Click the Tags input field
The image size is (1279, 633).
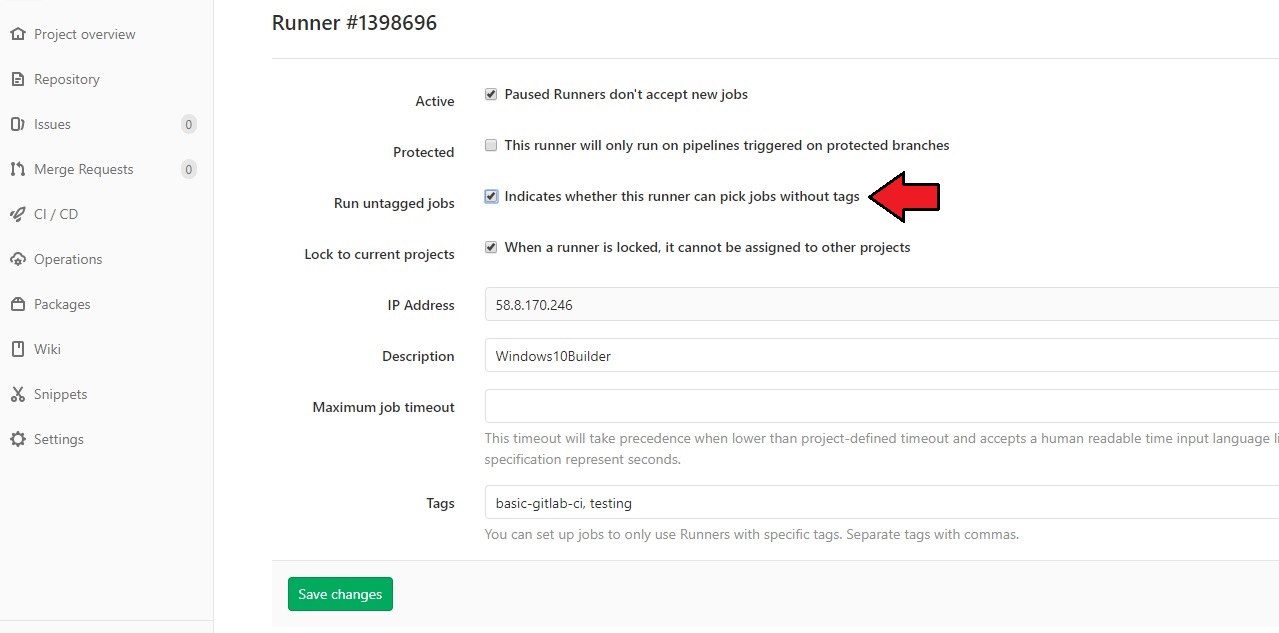[880, 503]
